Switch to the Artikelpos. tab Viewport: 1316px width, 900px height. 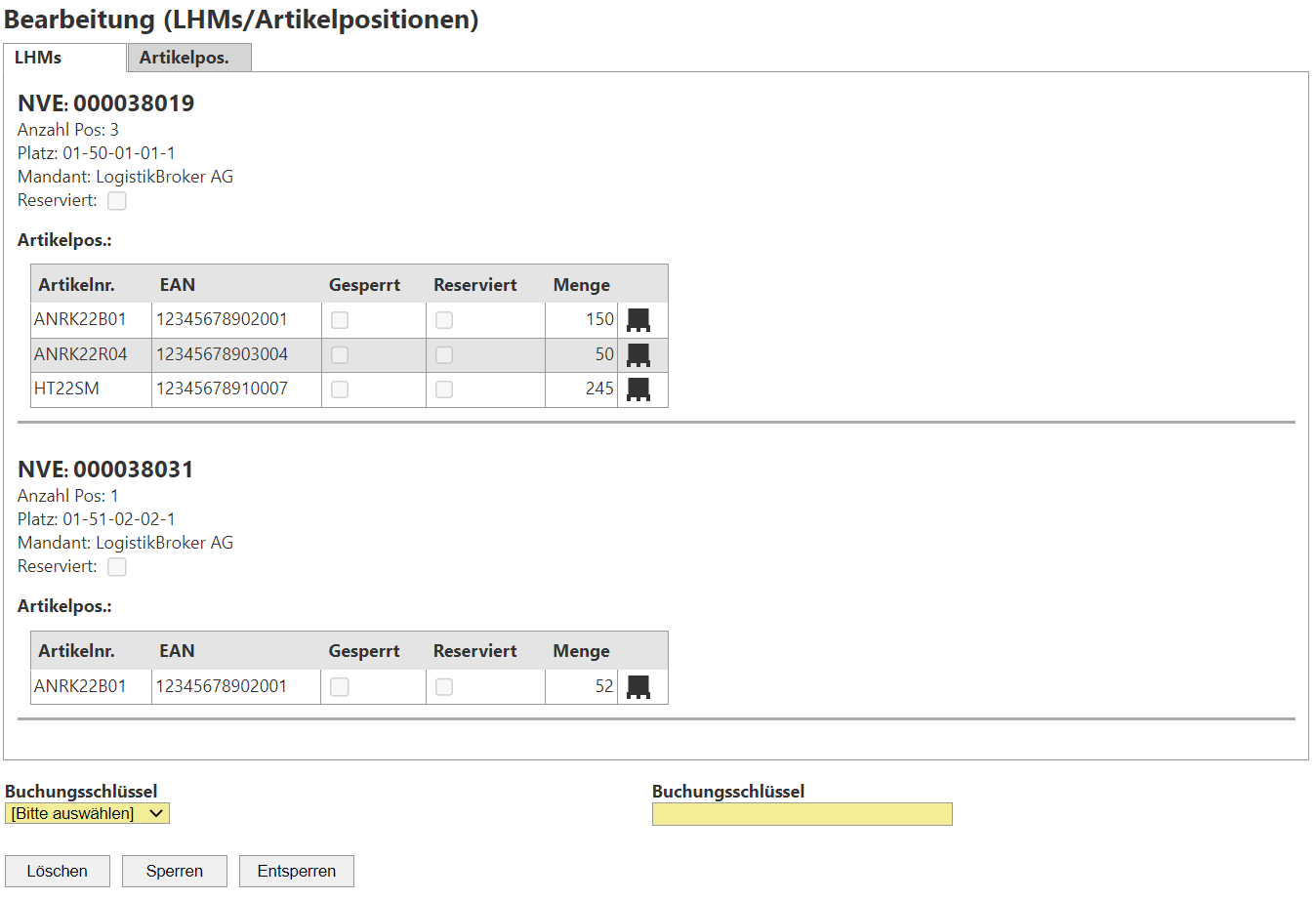pos(185,58)
